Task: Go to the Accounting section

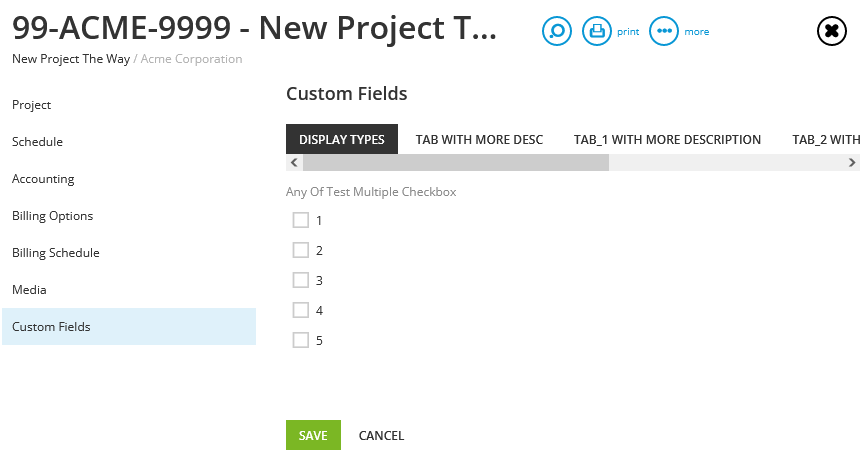Action: pyautogui.click(x=43, y=179)
